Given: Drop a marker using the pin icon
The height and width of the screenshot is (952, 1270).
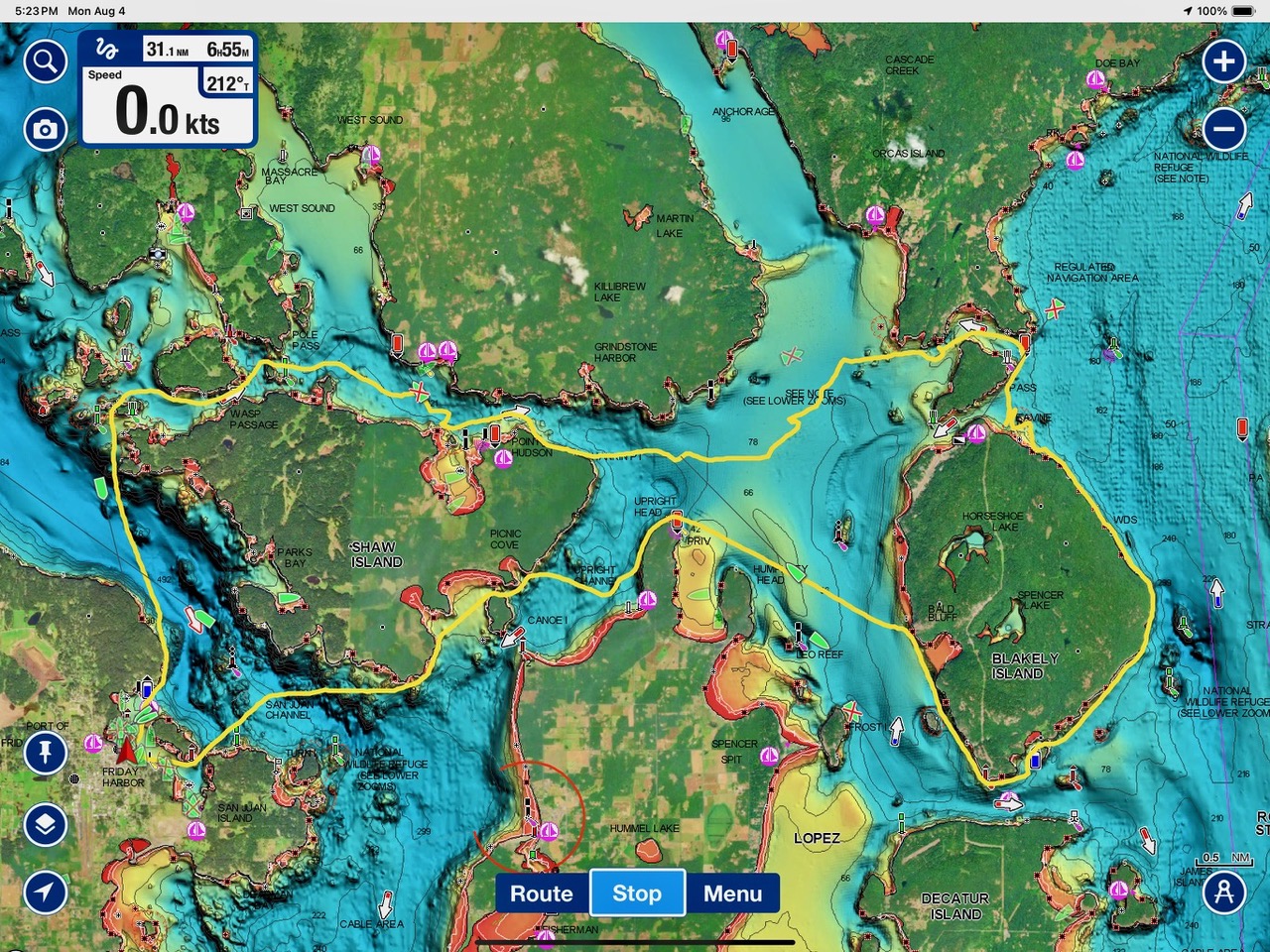Looking at the screenshot, I should 45,753.
